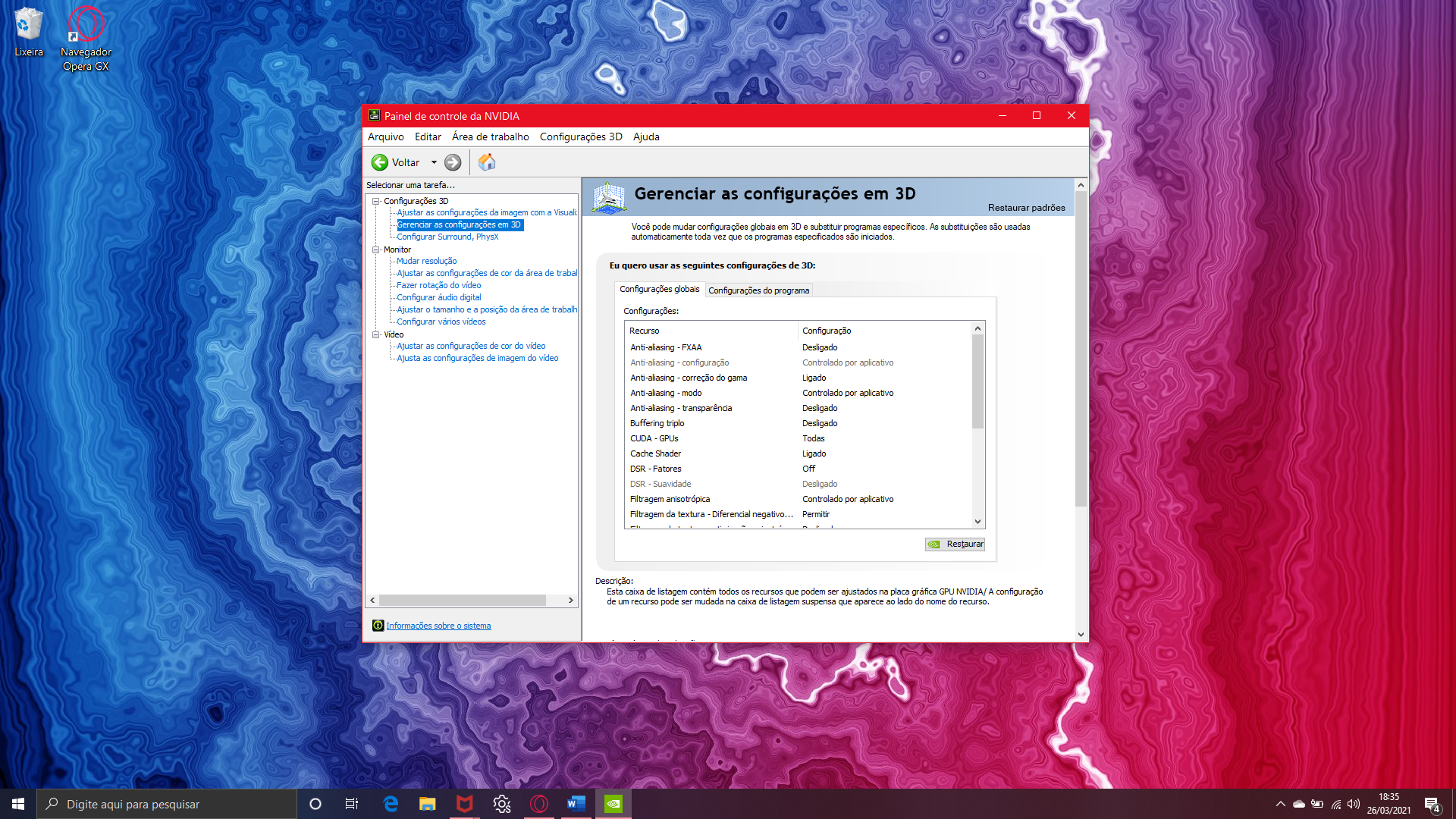Open Informações sobre o sistema link
The image size is (1456, 819).
(438, 626)
